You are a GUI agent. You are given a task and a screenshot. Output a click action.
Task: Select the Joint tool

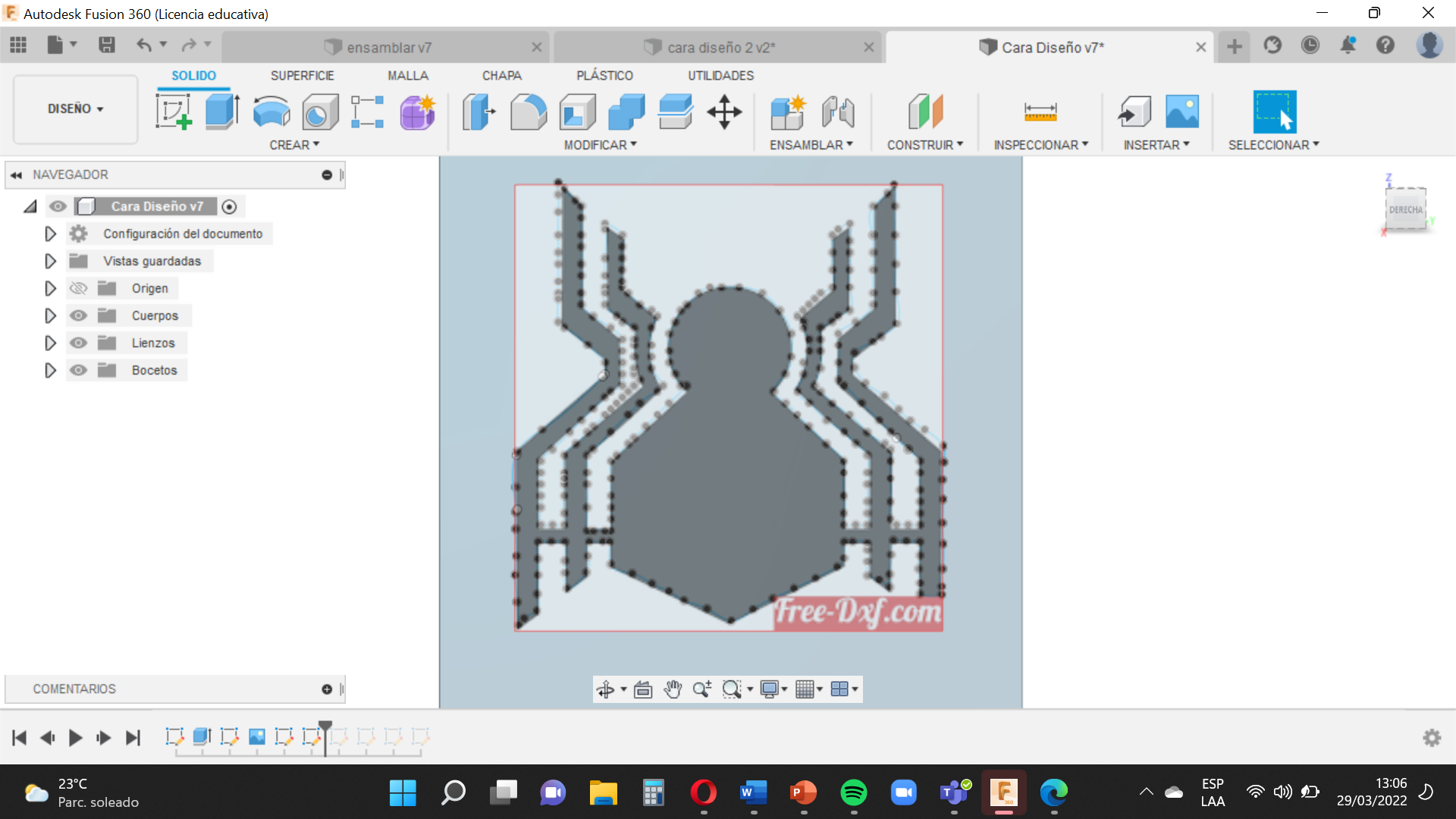(838, 112)
